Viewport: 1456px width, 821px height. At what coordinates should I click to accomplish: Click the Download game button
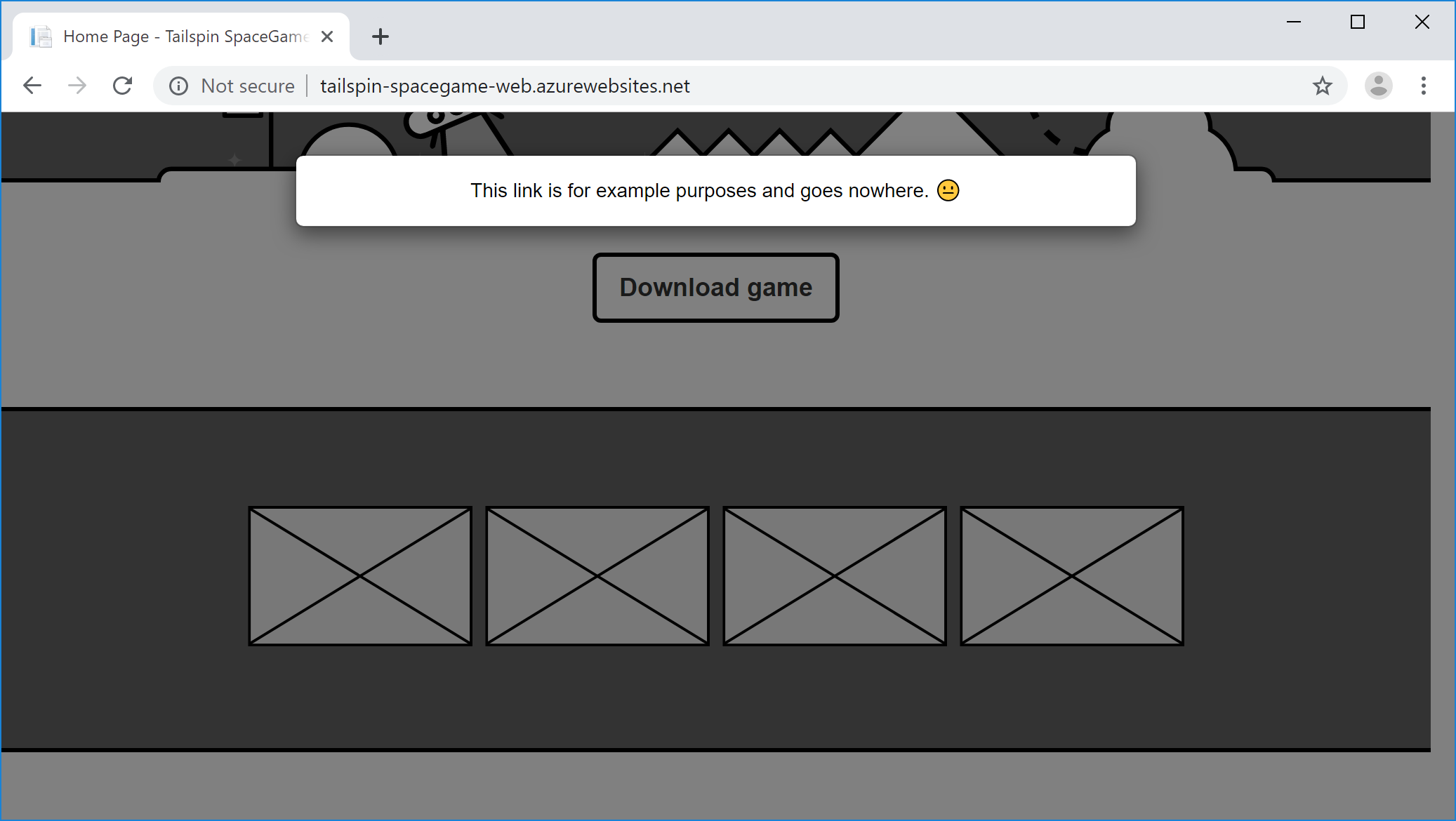pos(715,288)
